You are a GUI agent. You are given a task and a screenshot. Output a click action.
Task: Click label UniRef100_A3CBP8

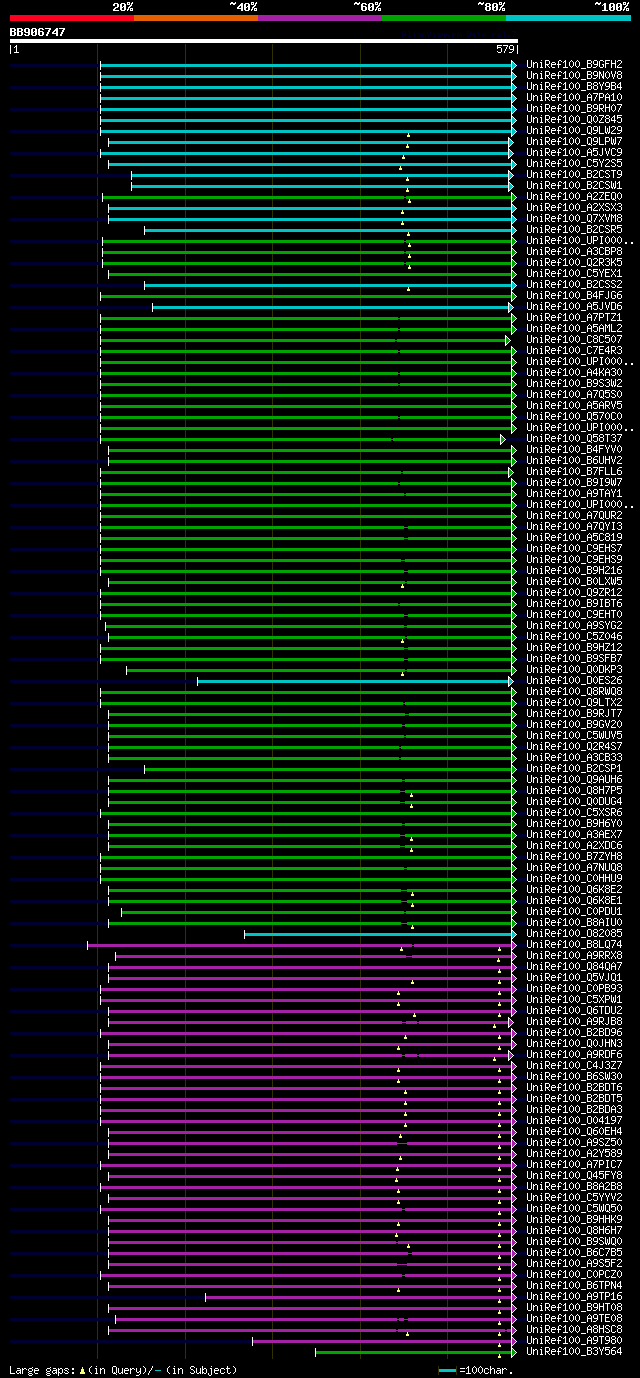(x=574, y=251)
